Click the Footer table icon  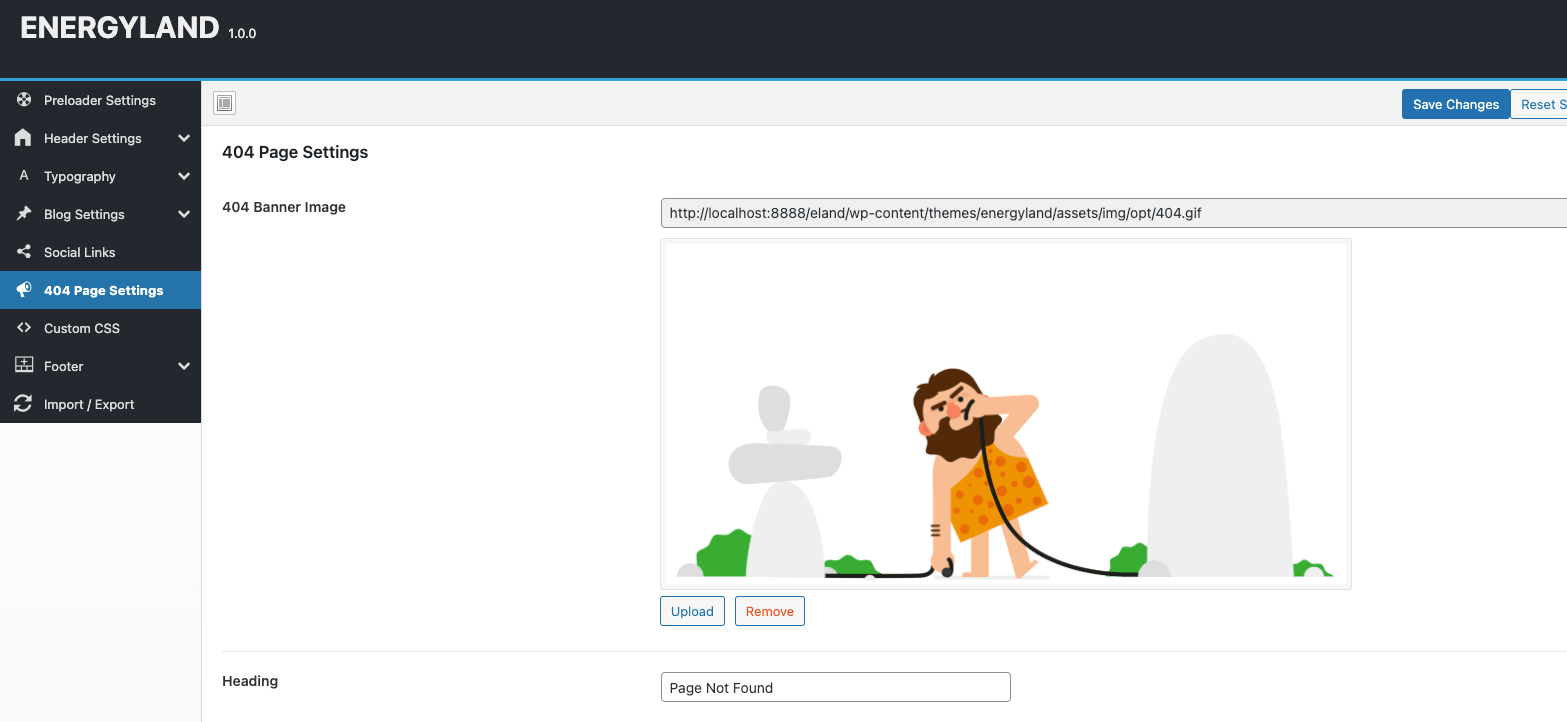[x=24, y=366]
